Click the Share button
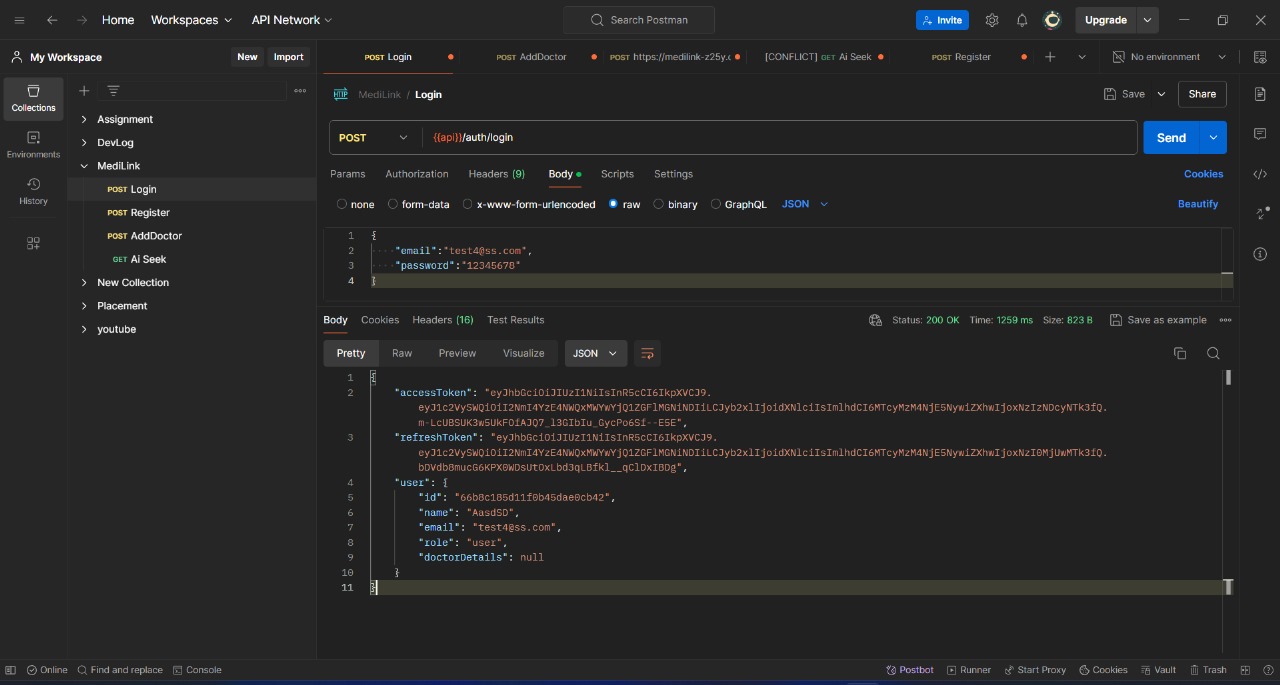1280x685 pixels. 1202,94
